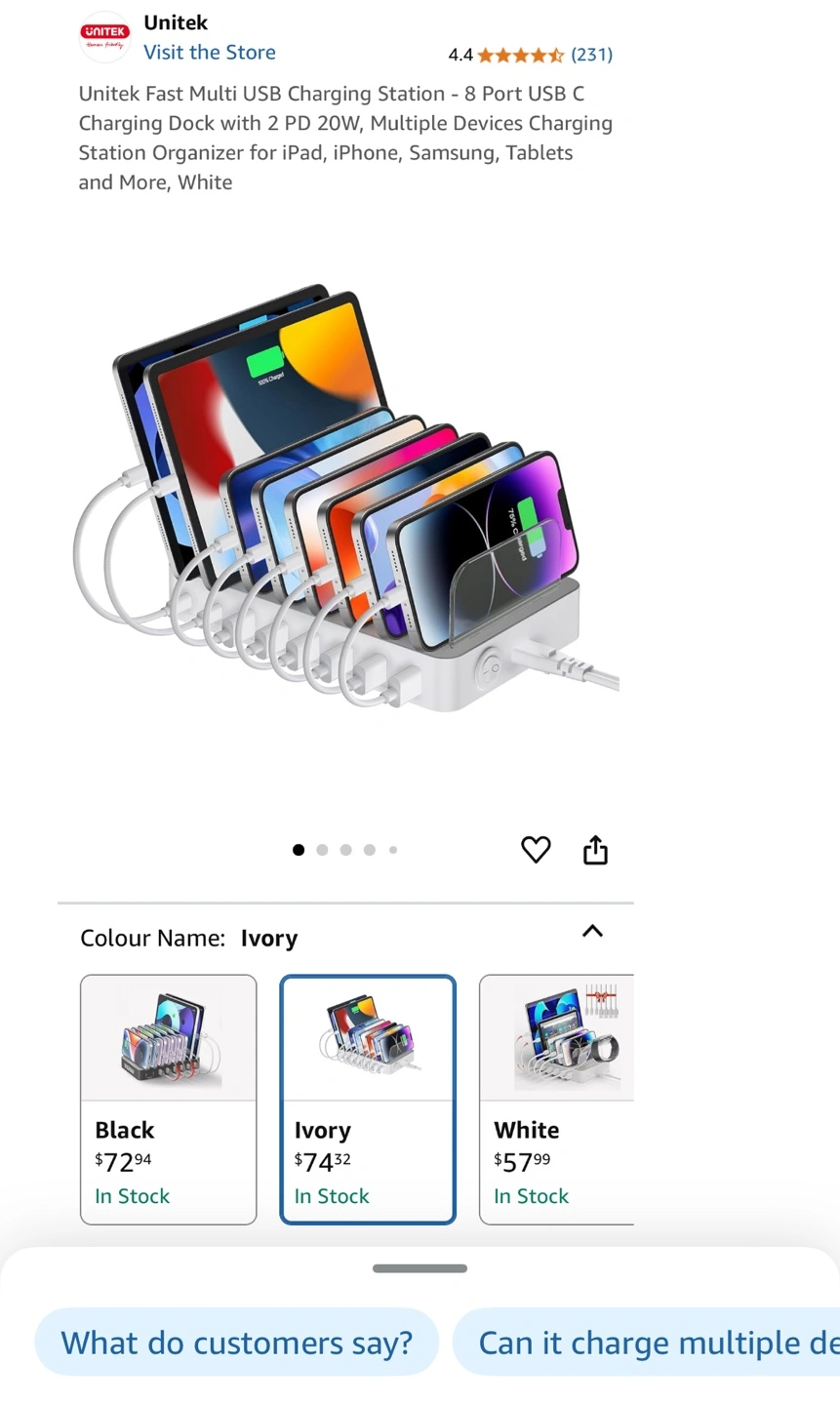Open the Visit the Store link

(210, 53)
